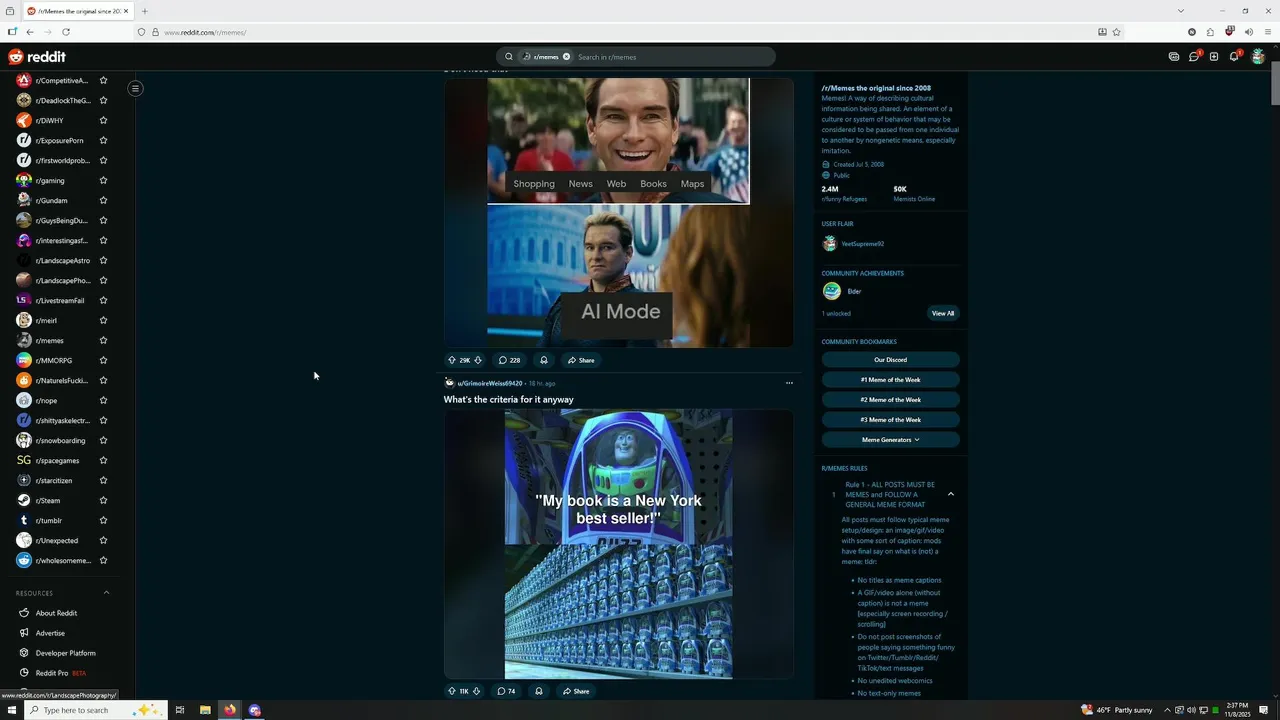This screenshot has height=720, width=1280.
Task: Open the advertise icon in Reddit header
Action: pyautogui.click(x=1174, y=57)
